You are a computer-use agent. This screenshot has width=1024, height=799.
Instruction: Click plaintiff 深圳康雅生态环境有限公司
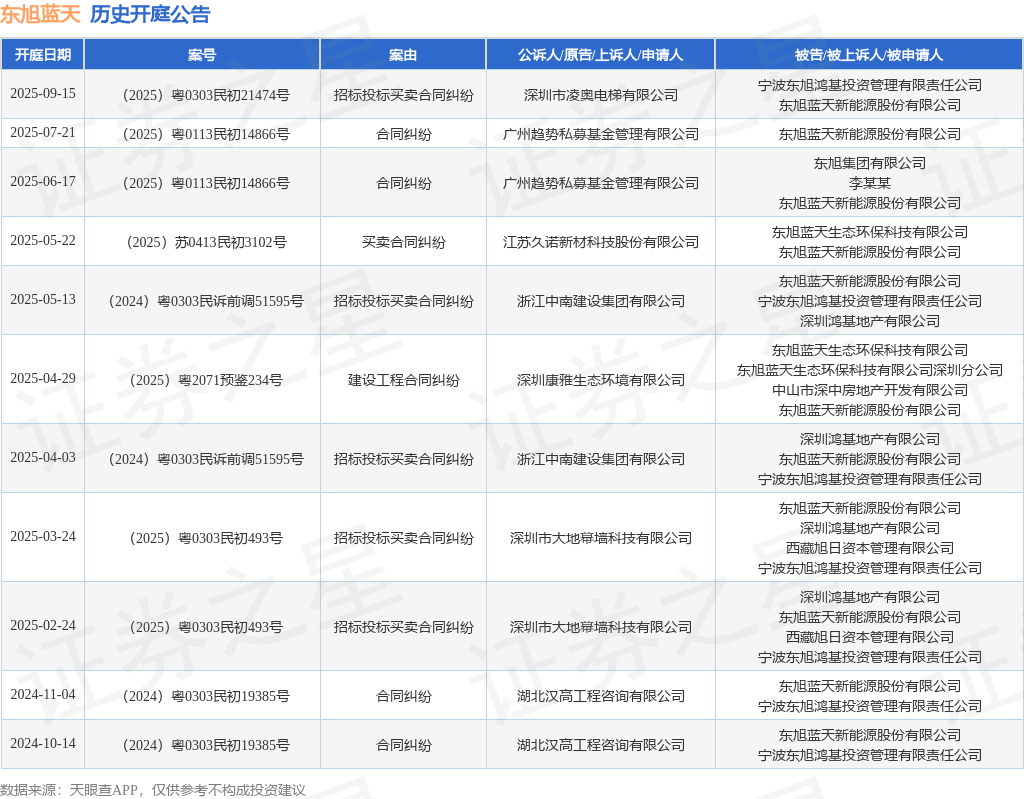601,380
